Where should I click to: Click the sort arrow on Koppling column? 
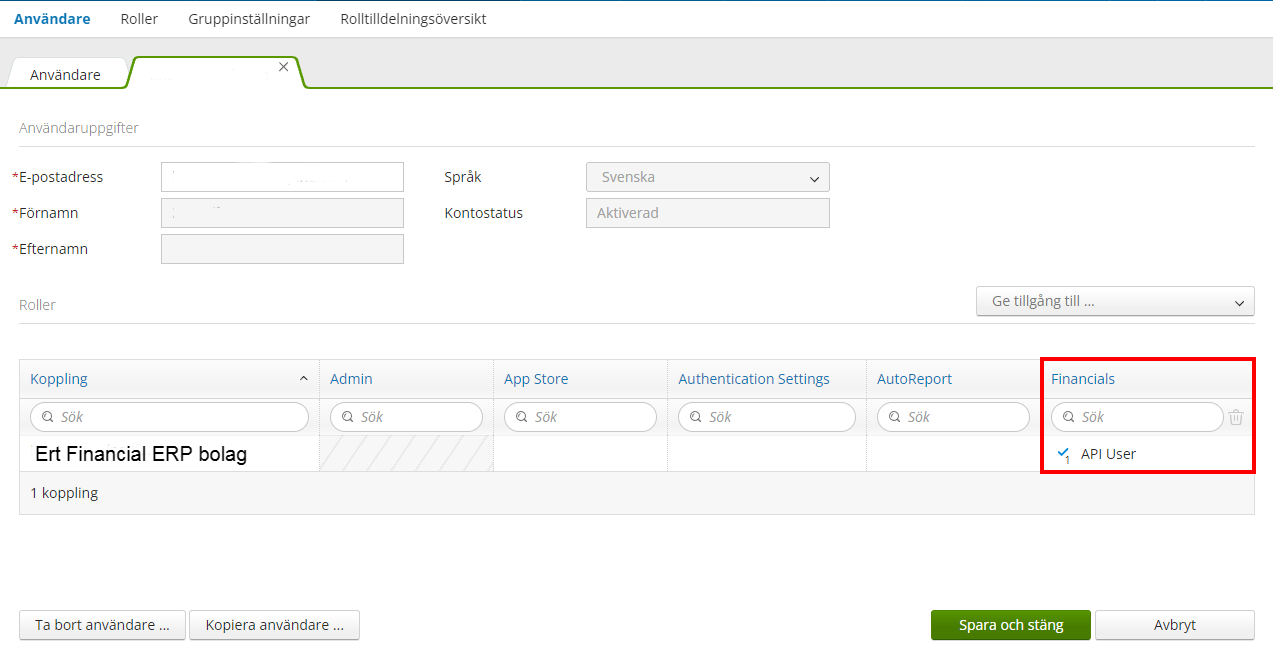[x=303, y=379]
